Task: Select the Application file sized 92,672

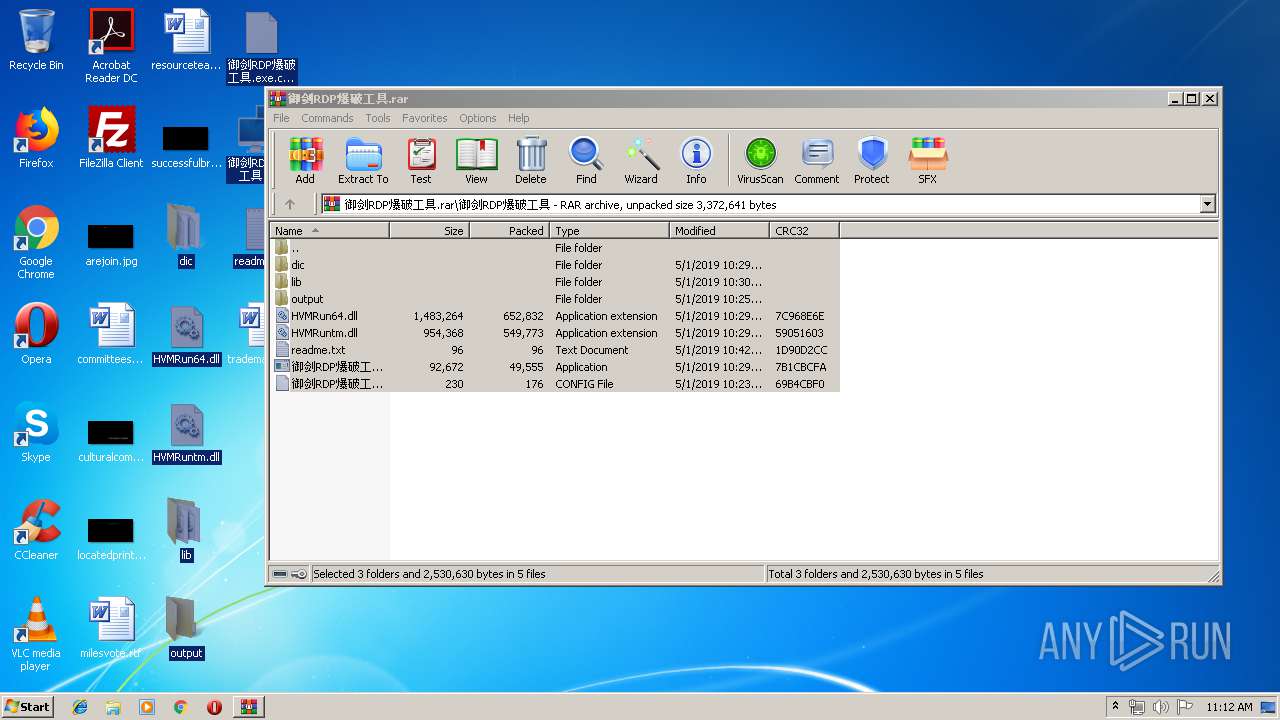Action: click(x=555, y=367)
